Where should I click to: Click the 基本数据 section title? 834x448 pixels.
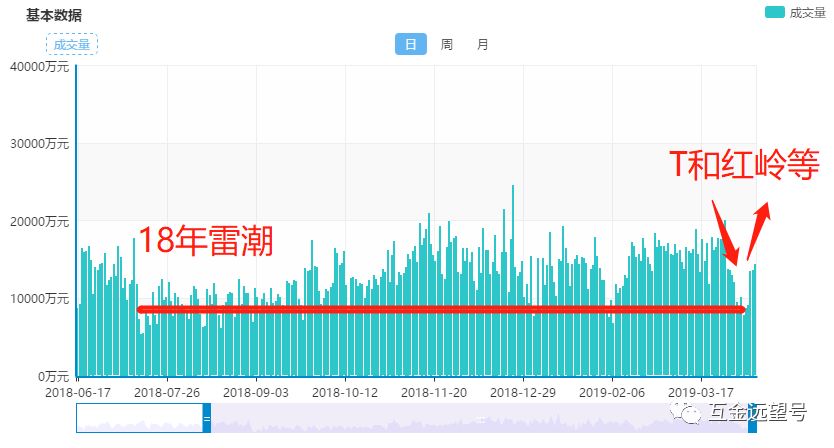[54, 15]
